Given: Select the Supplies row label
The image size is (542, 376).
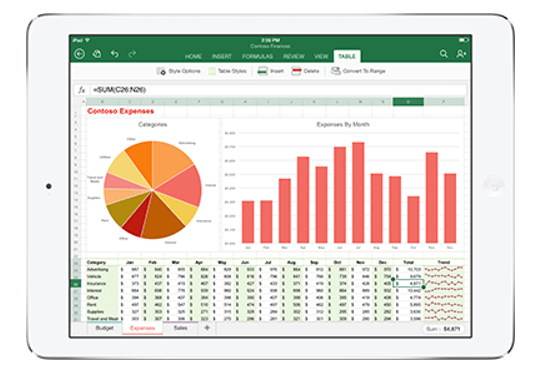Looking at the screenshot, I should click(x=95, y=312).
